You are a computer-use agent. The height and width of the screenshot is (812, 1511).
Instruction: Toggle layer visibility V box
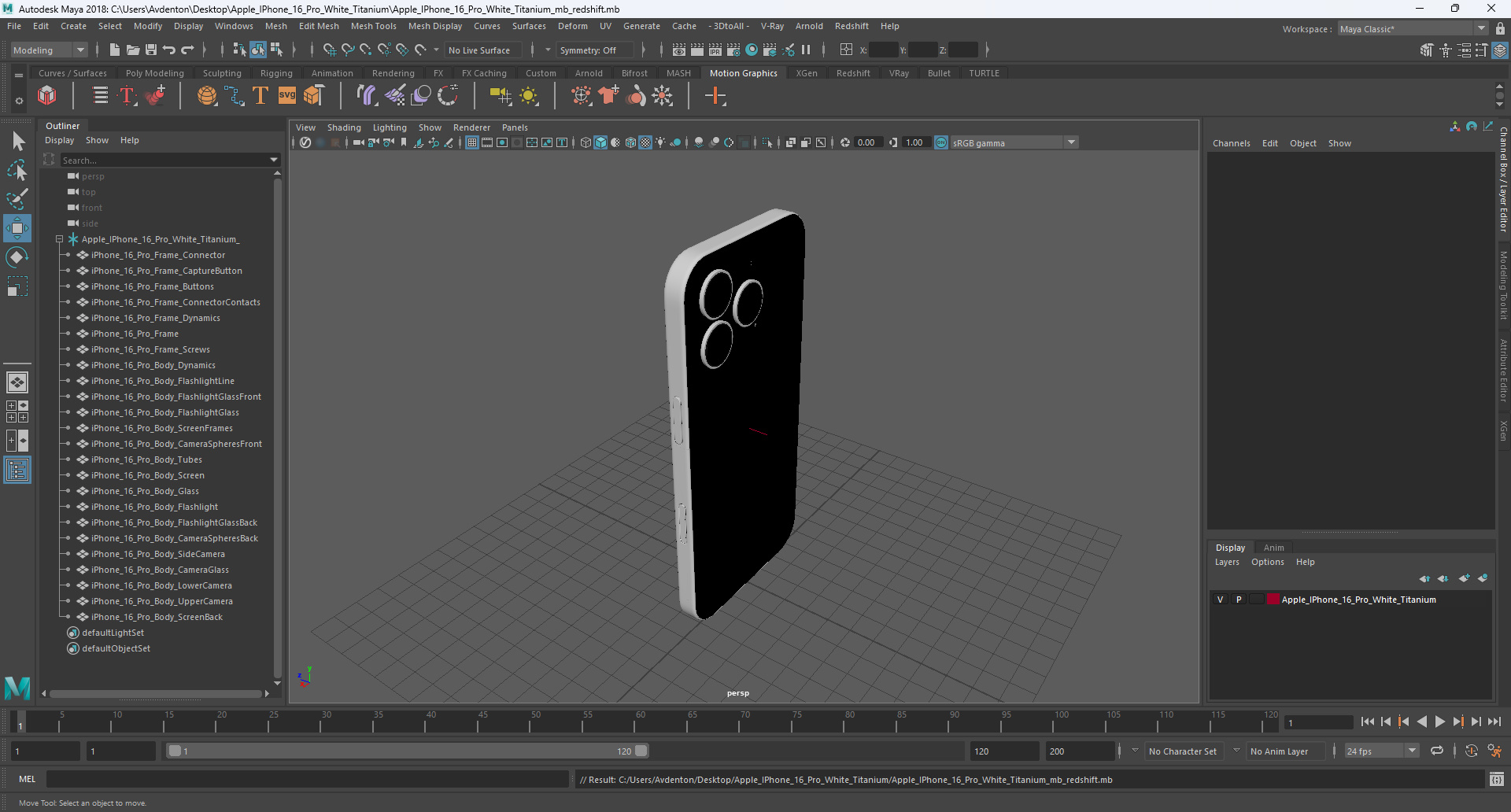1221,600
